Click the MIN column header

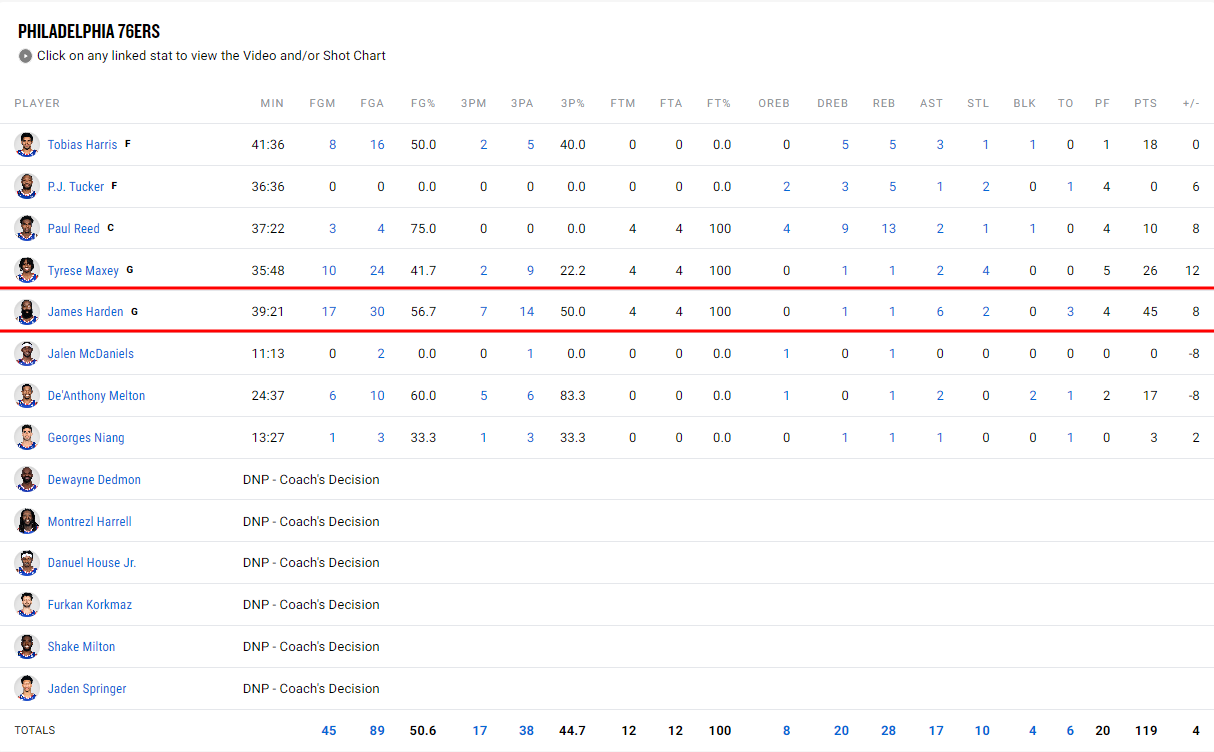pyautogui.click(x=272, y=103)
